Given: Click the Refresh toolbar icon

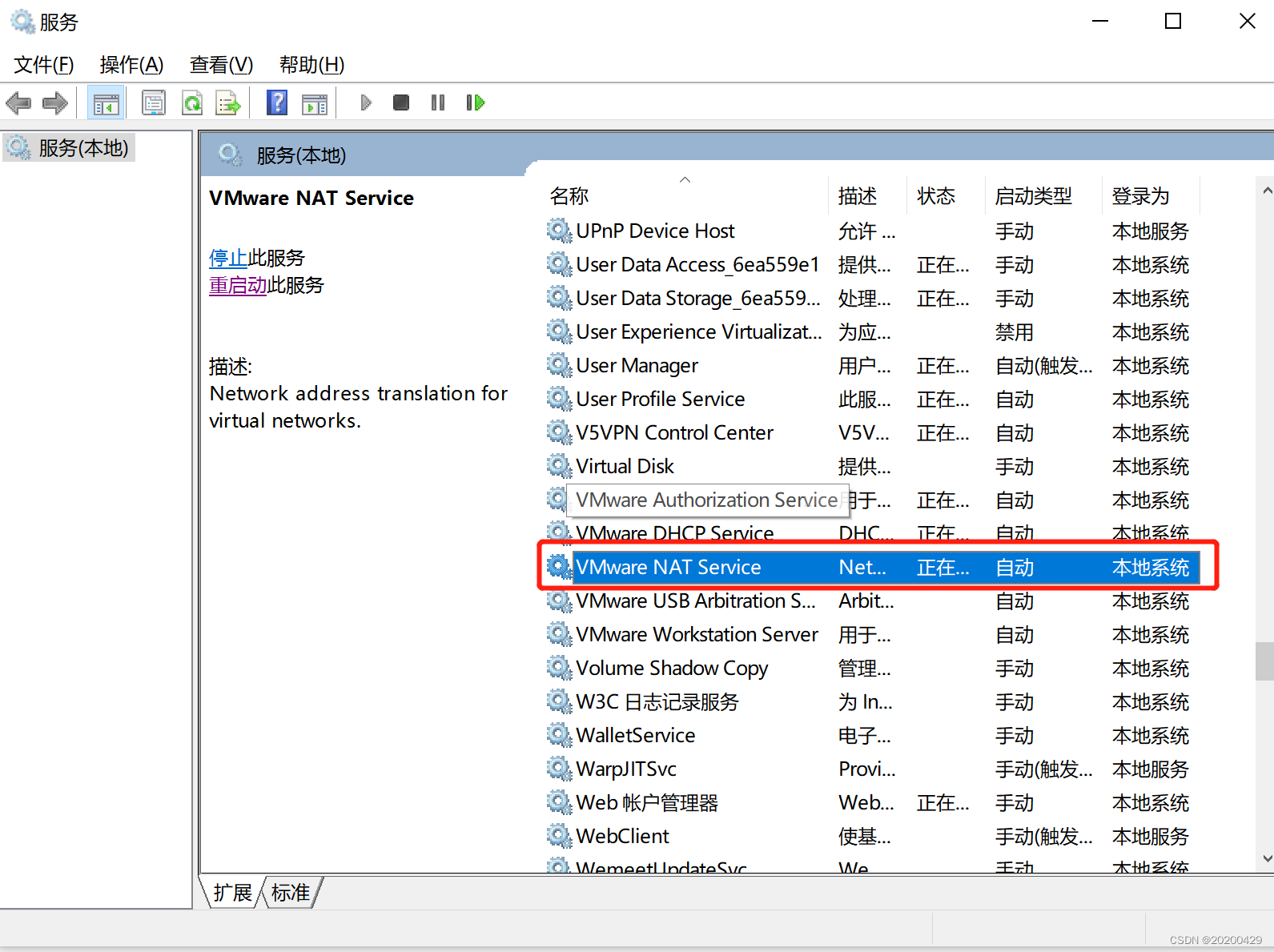Looking at the screenshot, I should click(x=192, y=102).
